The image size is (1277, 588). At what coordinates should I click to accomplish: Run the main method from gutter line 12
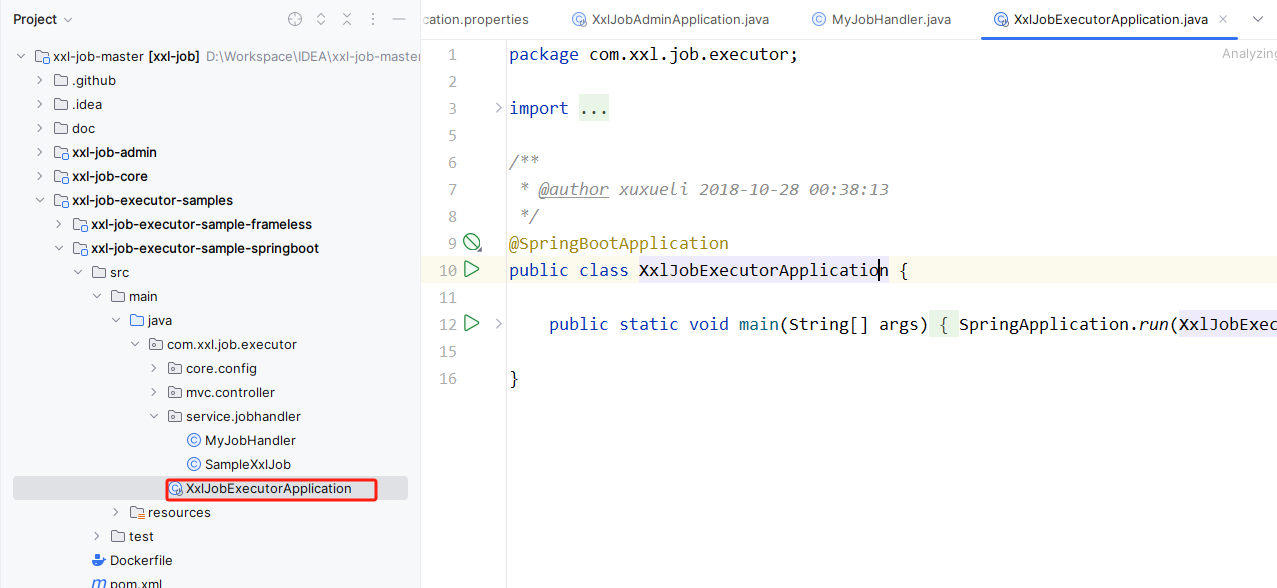point(472,323)
